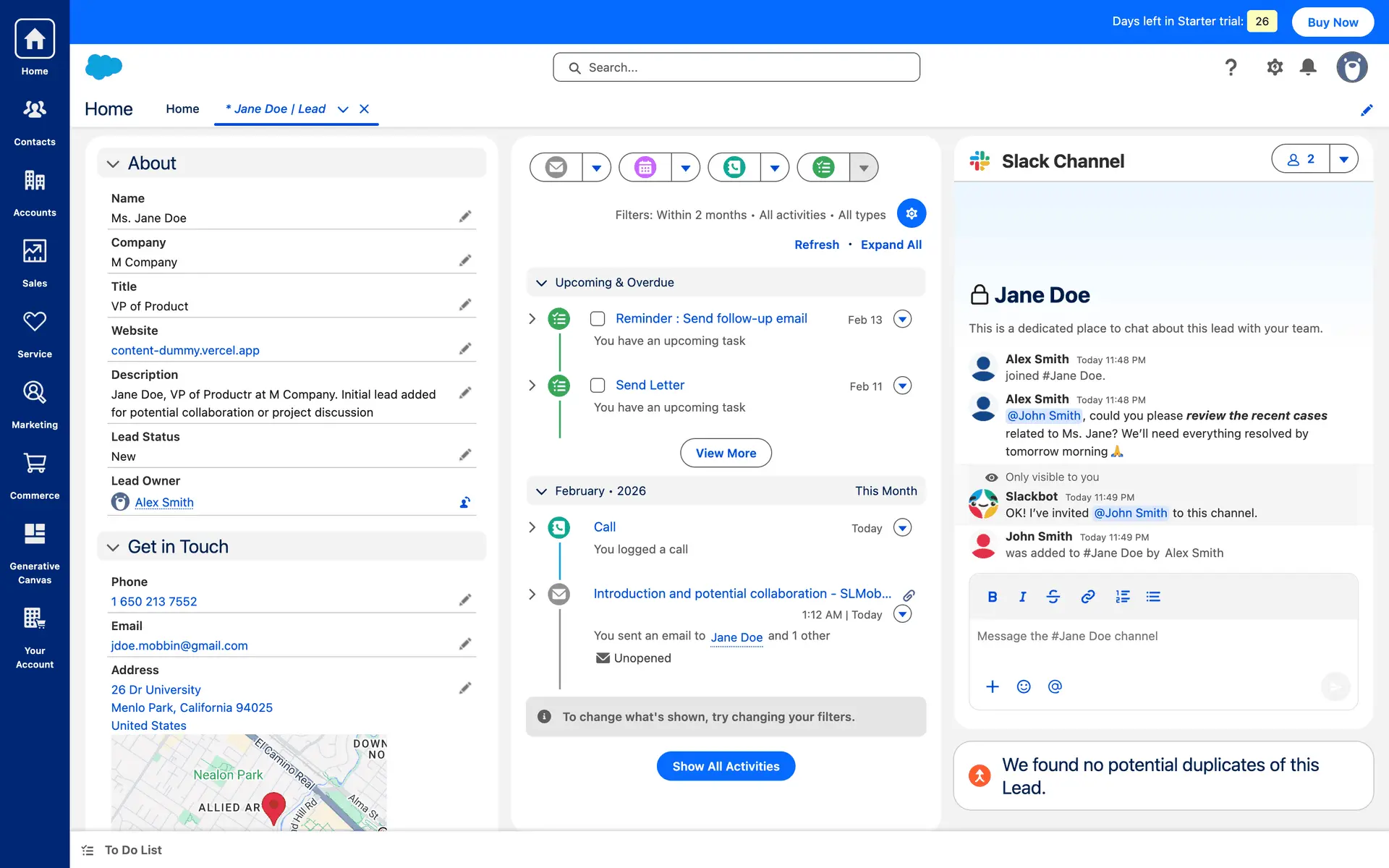1389x868 pixels.
Task: Switch to the Home tab
Action: coord(182,109)
